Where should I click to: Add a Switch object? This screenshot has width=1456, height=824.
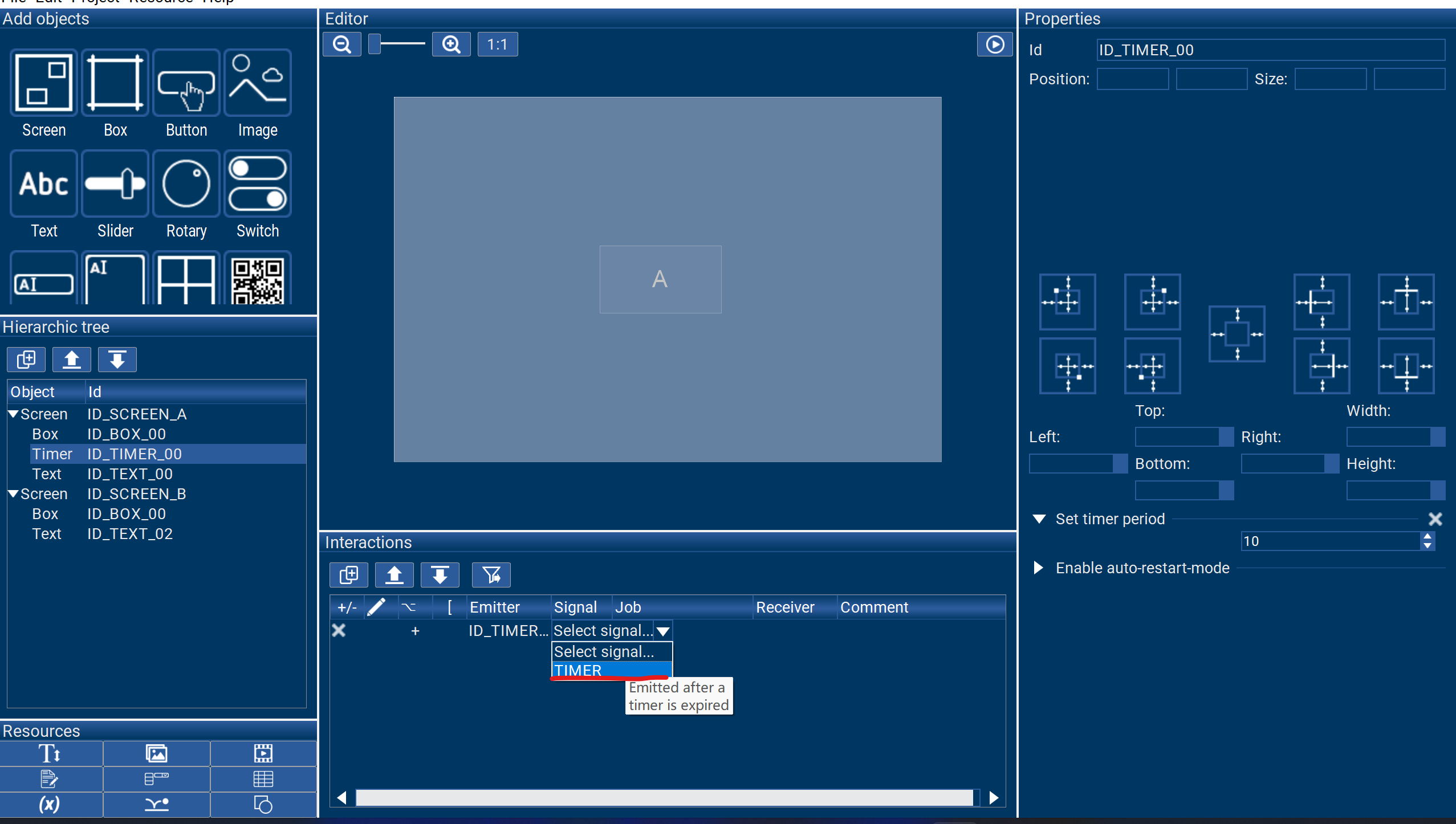tap(258, 184)
